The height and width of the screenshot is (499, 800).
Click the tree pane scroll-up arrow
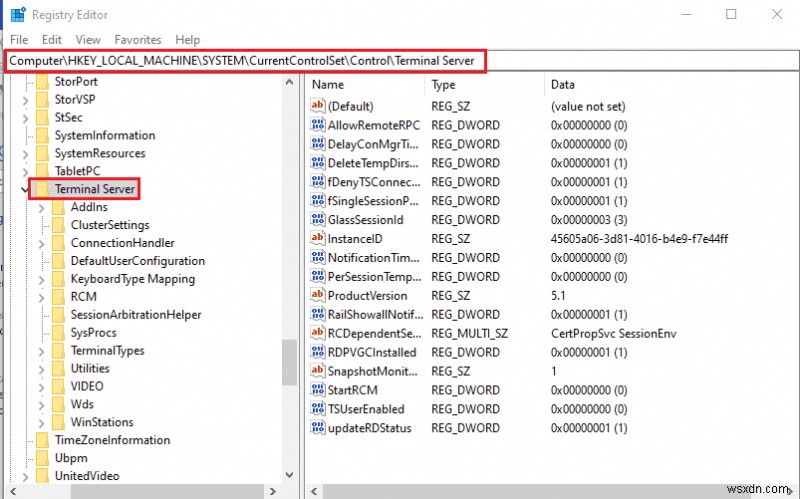pos(289,82)
